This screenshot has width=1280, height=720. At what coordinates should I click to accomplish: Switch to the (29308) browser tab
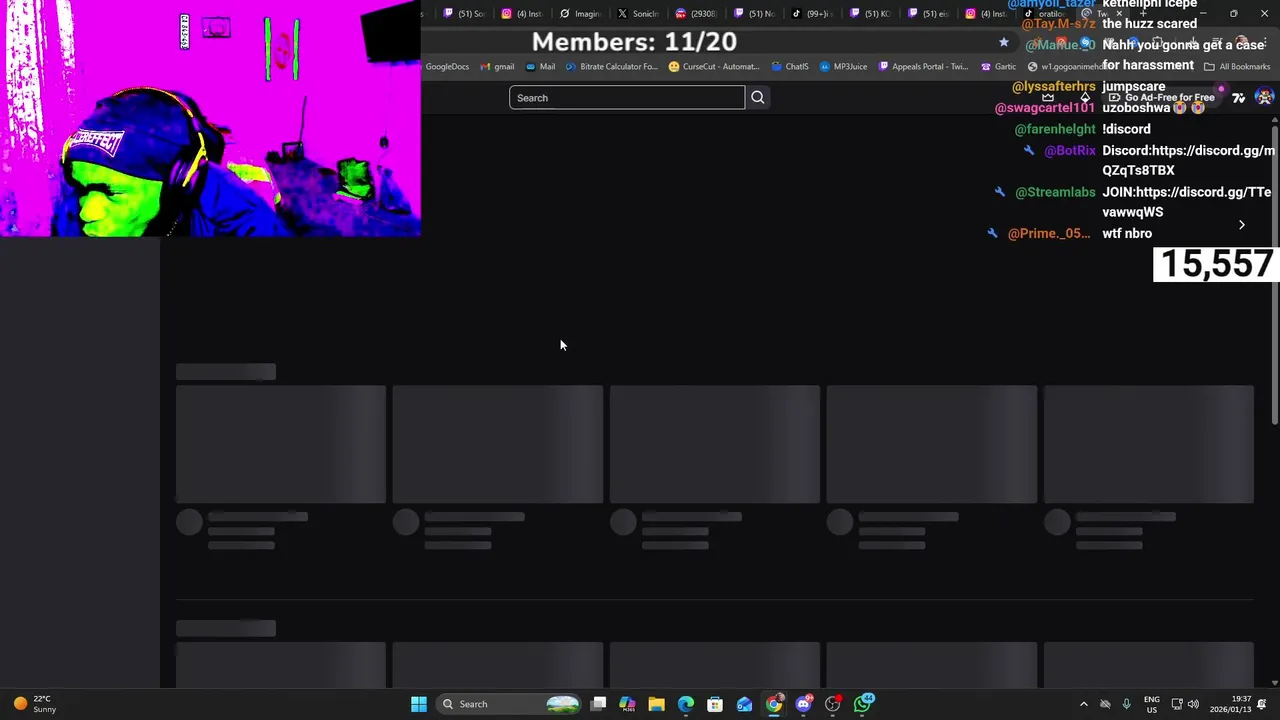pos(696,14)
